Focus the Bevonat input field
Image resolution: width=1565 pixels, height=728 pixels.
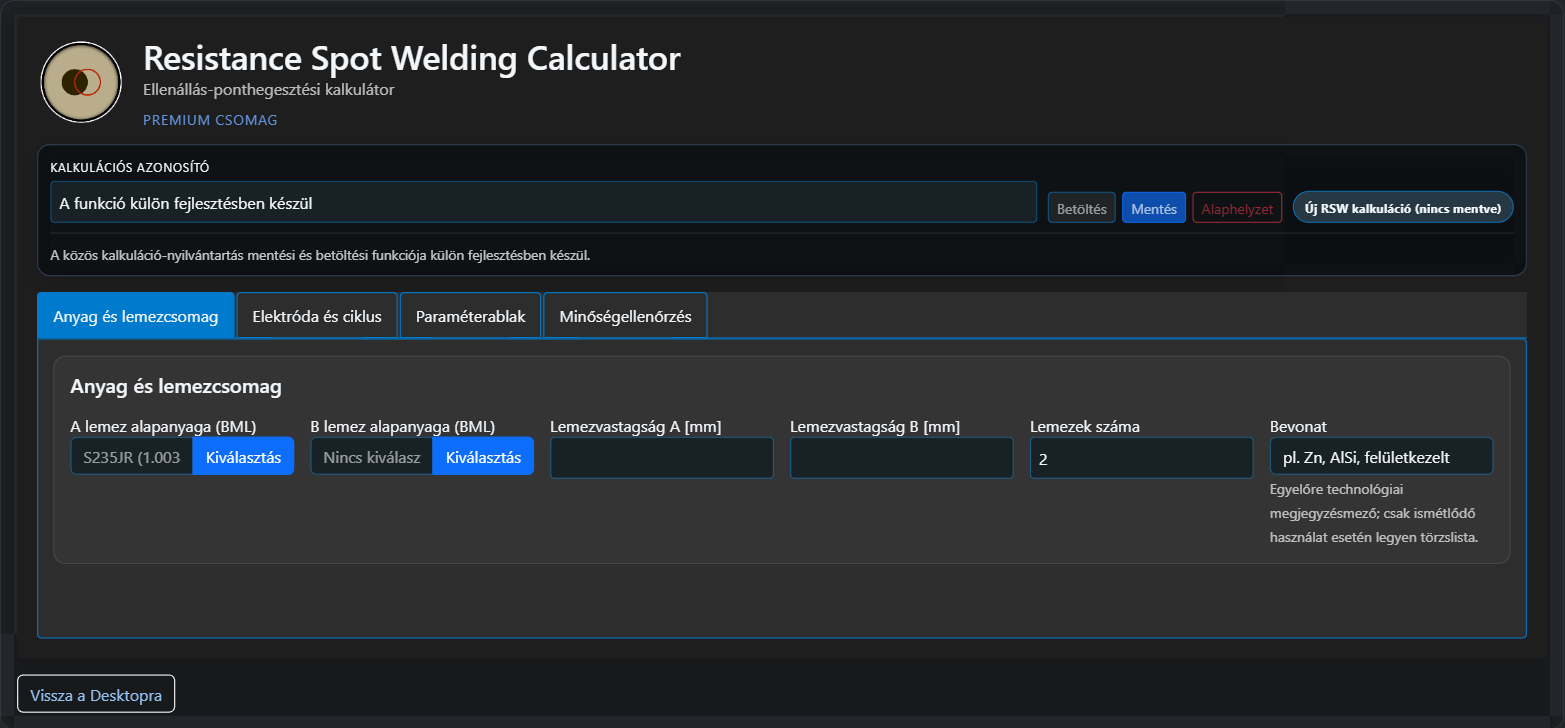click(1381, 456)
